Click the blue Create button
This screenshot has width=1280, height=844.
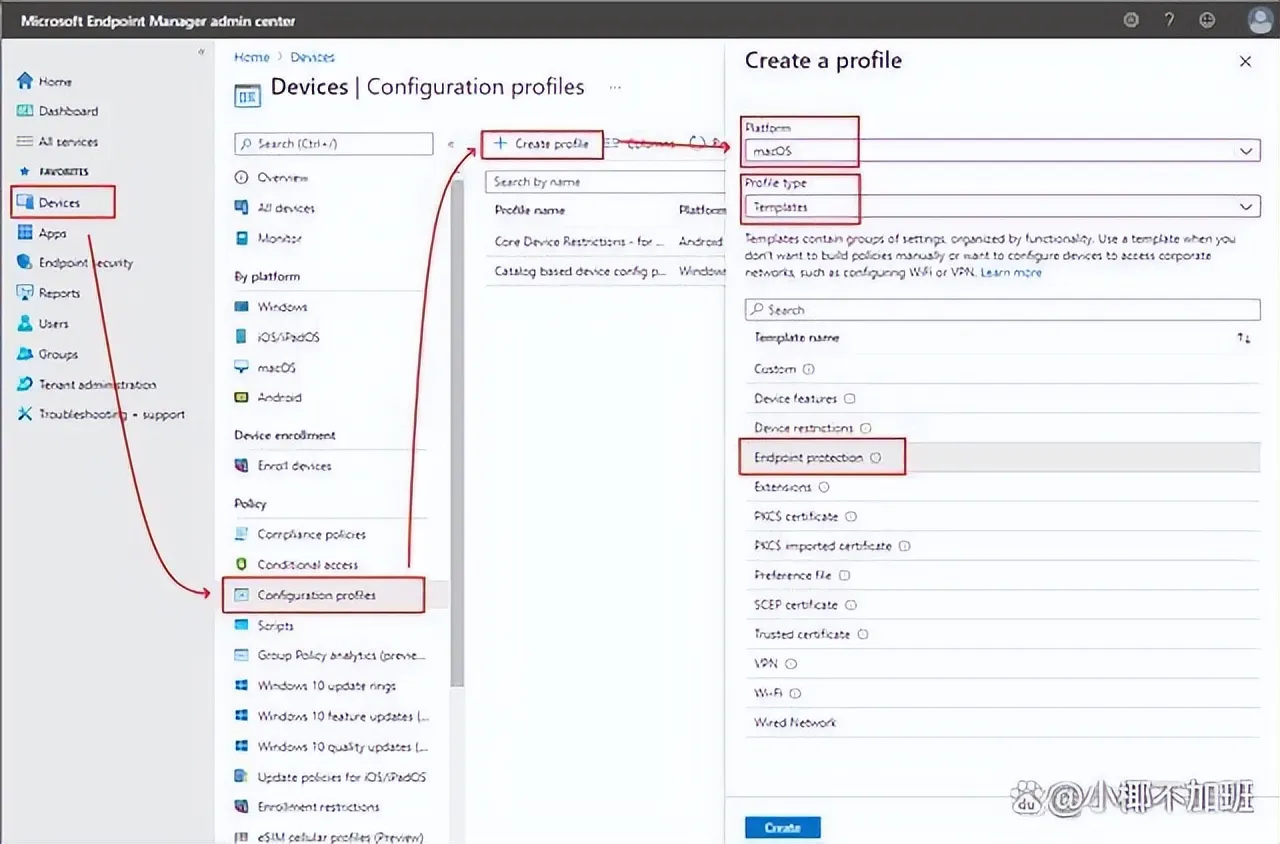tap(782, 828)
